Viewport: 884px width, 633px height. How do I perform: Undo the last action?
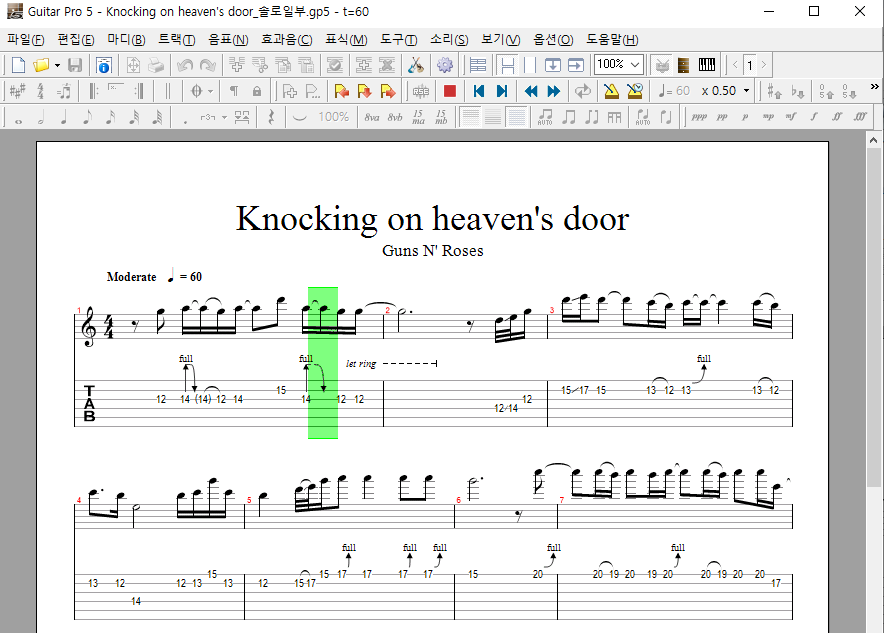185,65
